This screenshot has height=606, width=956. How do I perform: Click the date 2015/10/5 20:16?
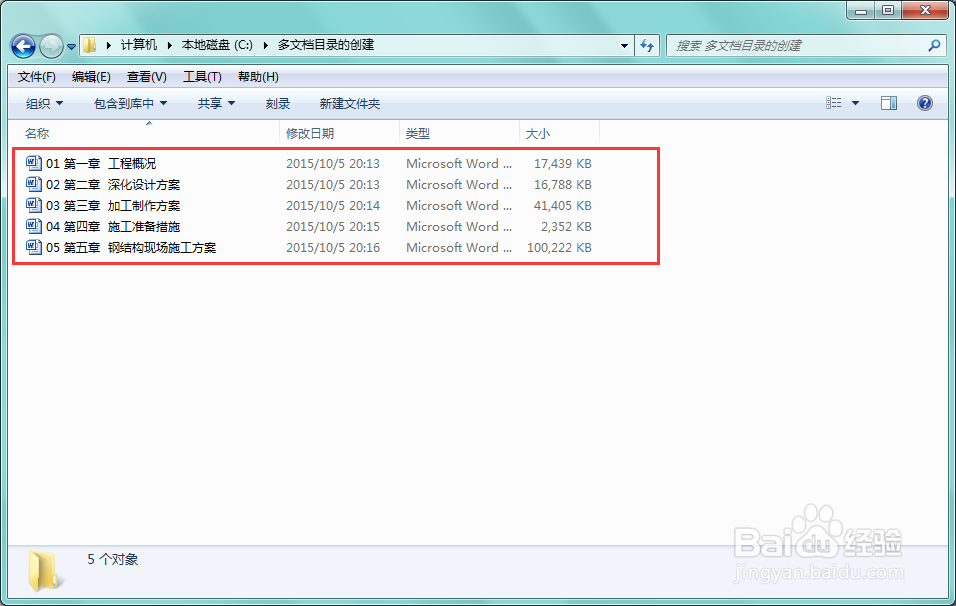(333, 248)
